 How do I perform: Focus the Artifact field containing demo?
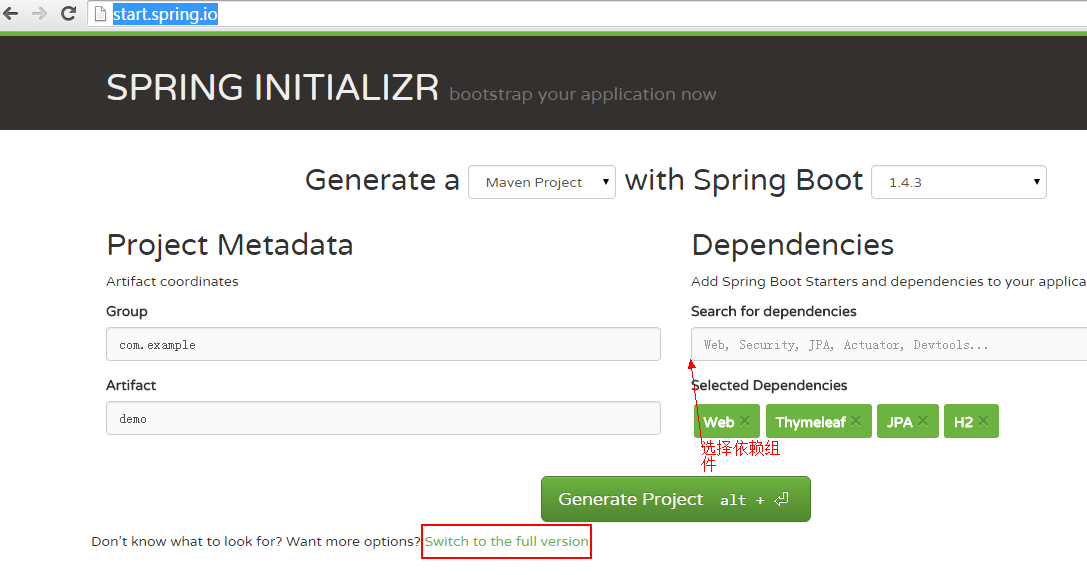[383, 418]
